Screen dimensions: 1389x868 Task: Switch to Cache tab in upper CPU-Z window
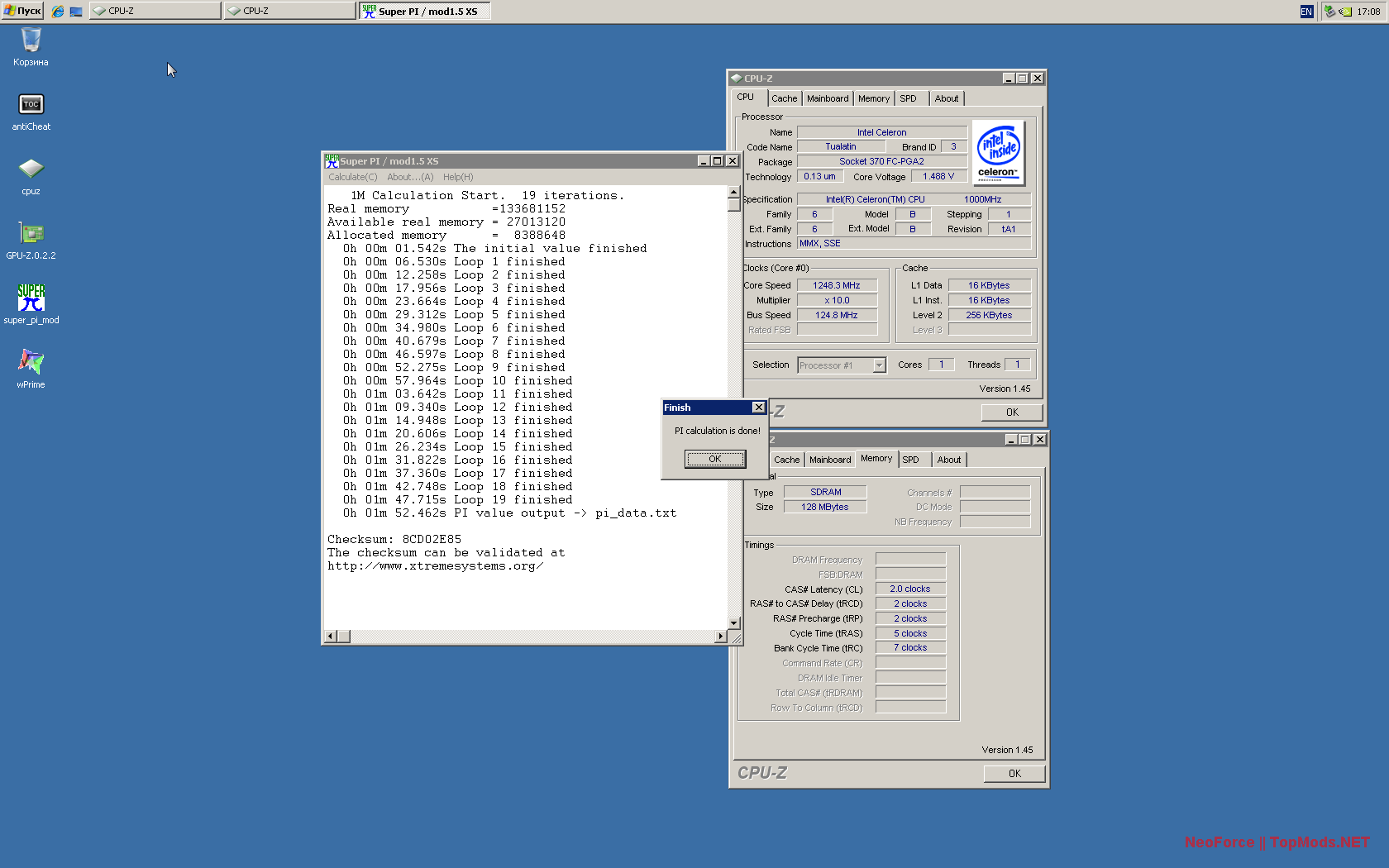click(x=784, y=98)
